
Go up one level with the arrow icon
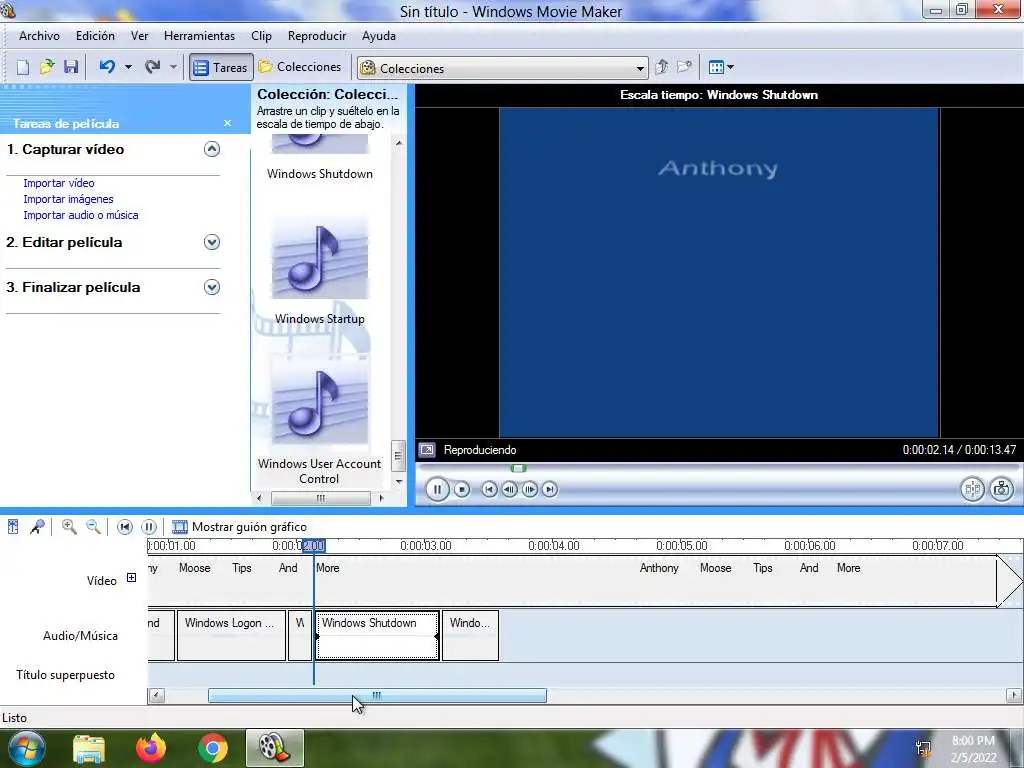click(662, 67)
